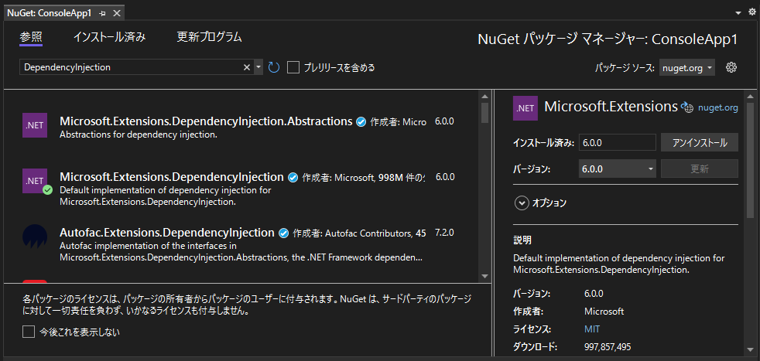This screenshot has width=760, height=361.
Task: Click the globe link icon beside nuget.org
Action: click(x=687, y=108)
